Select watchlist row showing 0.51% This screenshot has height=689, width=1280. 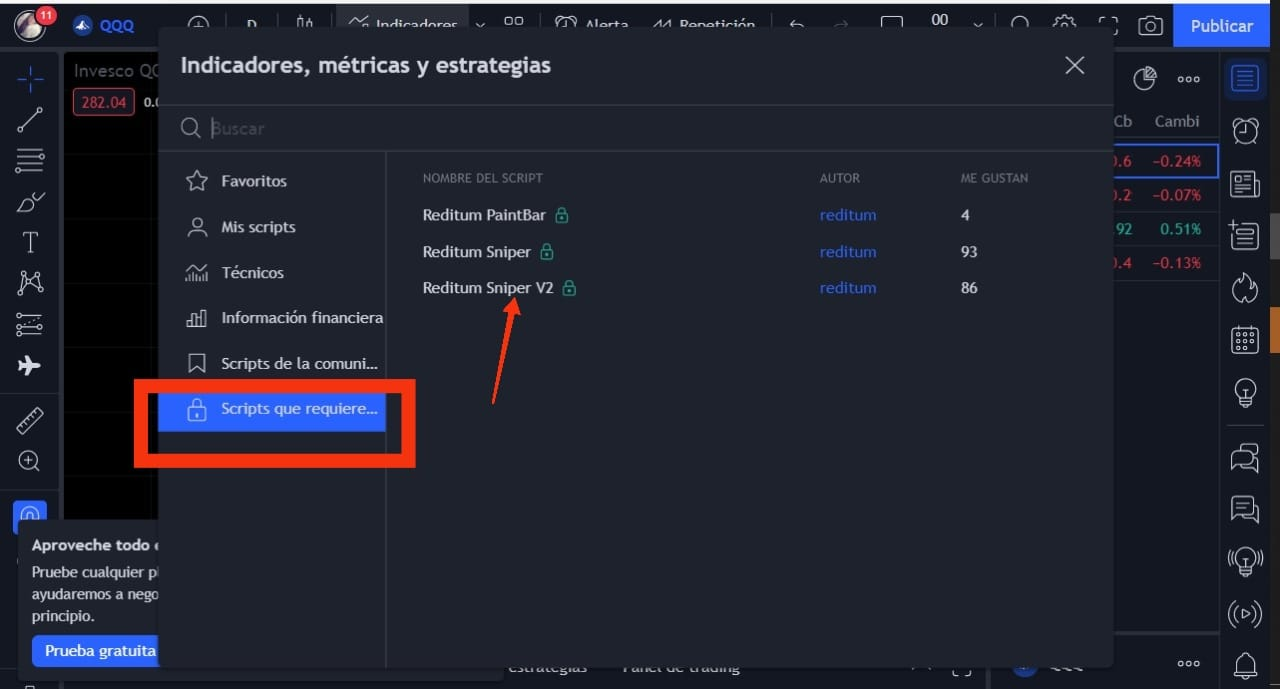click(x=1165, y=229)
